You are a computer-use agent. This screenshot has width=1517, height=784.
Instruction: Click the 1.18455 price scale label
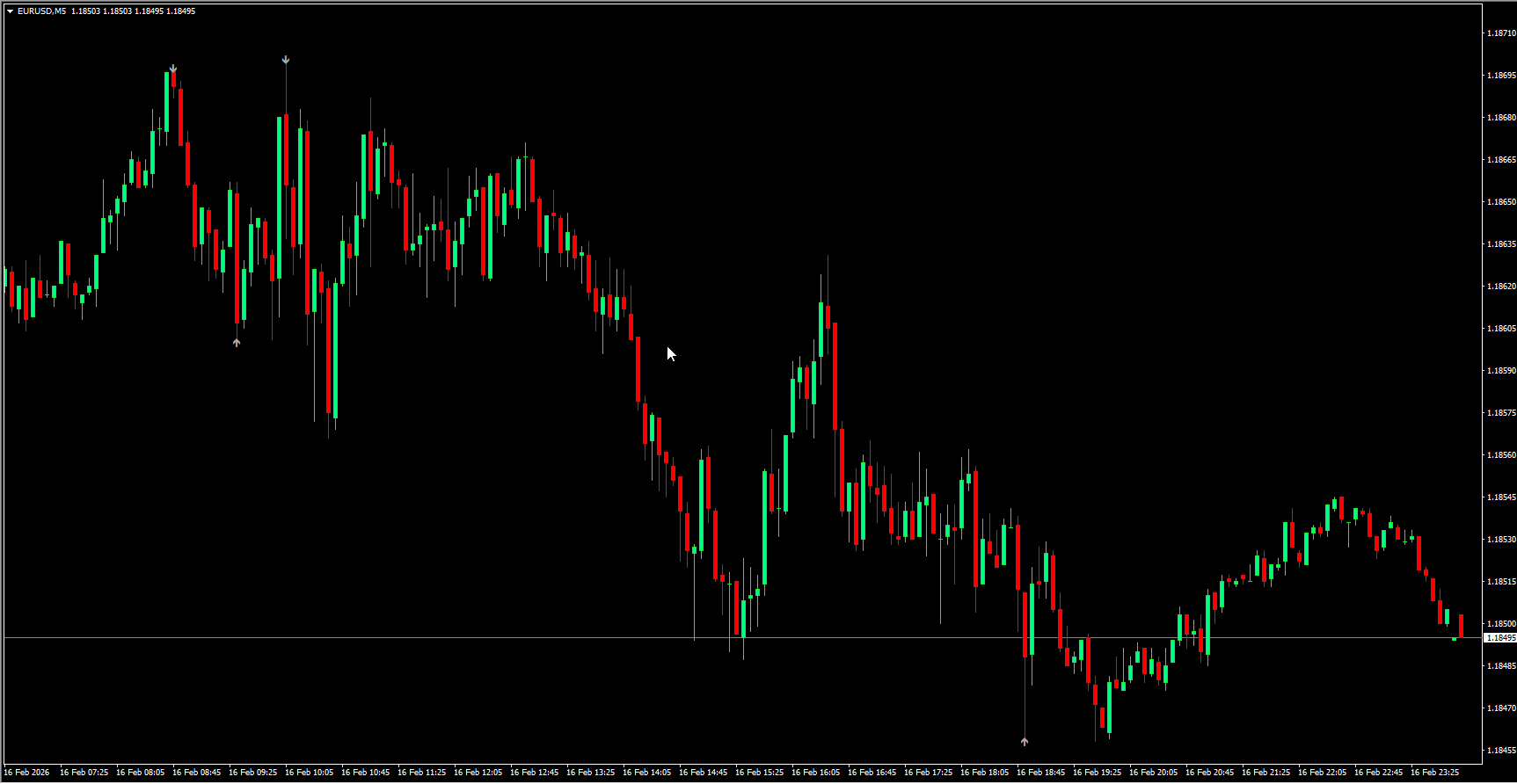click(x=1500, y=751)
